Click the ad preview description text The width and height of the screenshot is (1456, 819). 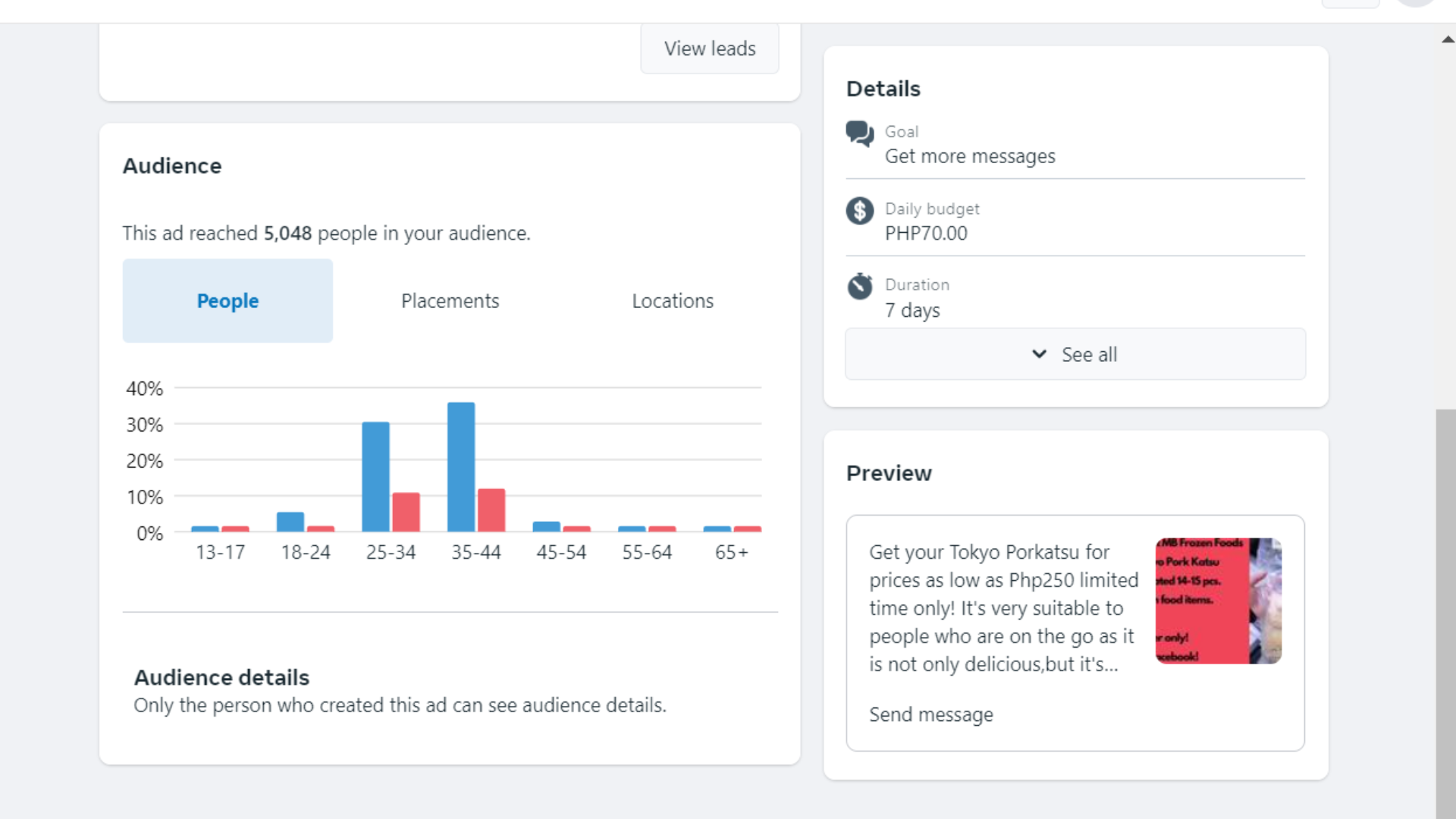(x=1003, y=608)
